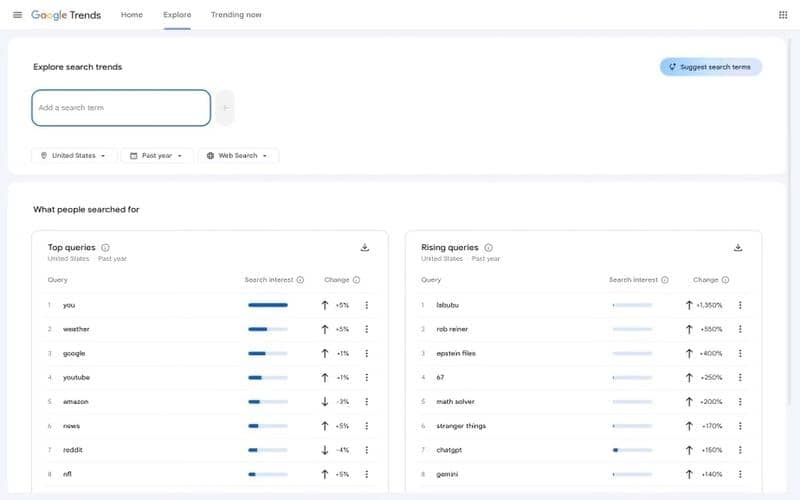The height and width of the screenshot is (500, 800).
Task: Open more options for '67' query
Action: point(740,378)
